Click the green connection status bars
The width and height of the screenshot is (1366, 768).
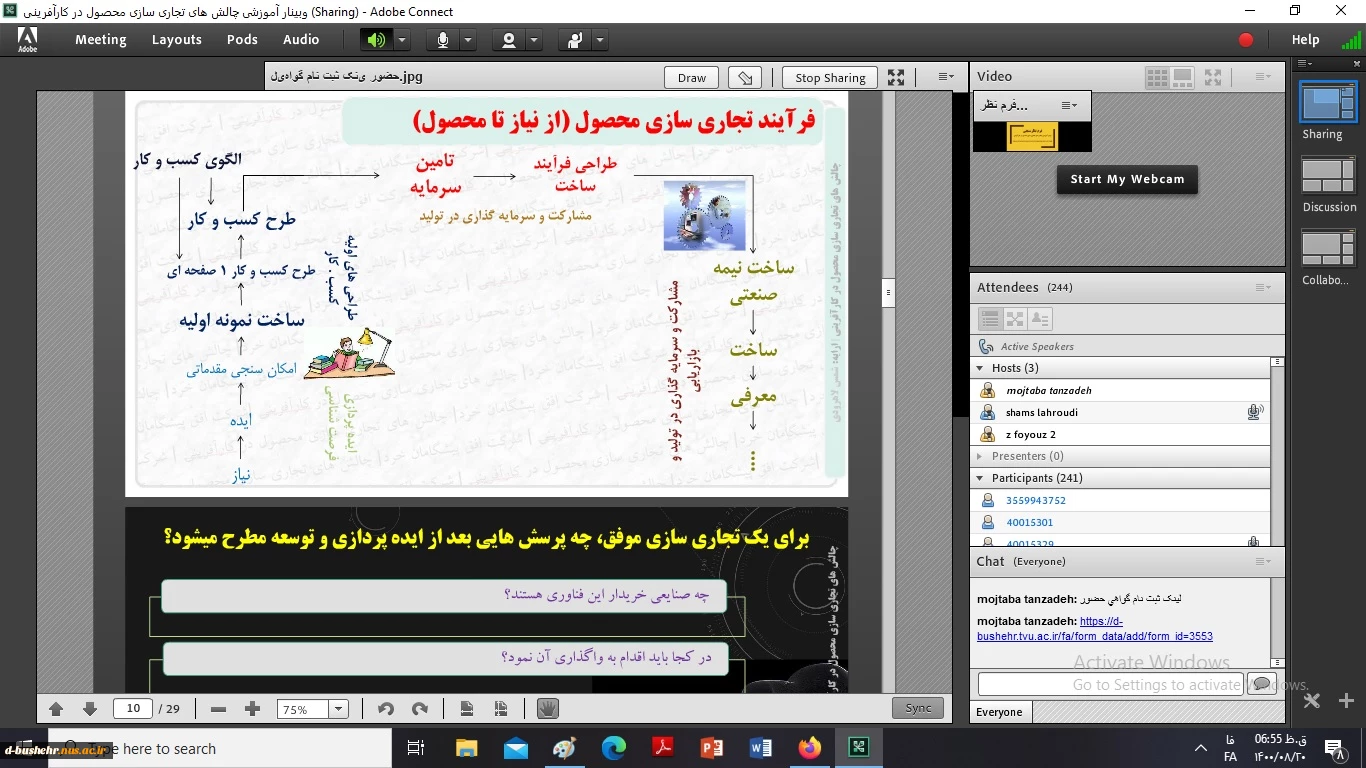click(x=1351, y=41)
